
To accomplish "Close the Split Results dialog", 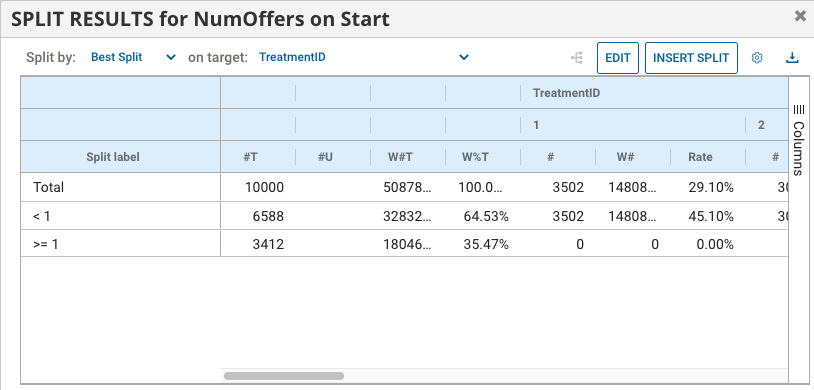I will point(800,17).
